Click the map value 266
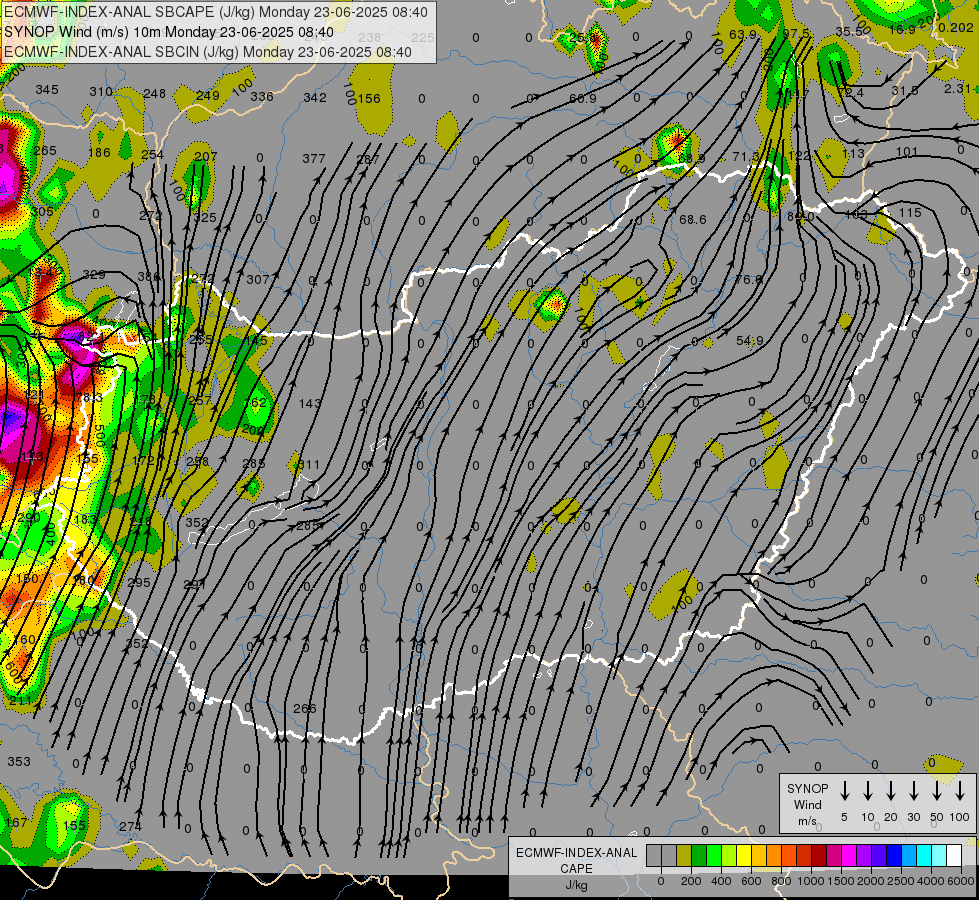The image size is (979, 900). (x=305, y=709)
